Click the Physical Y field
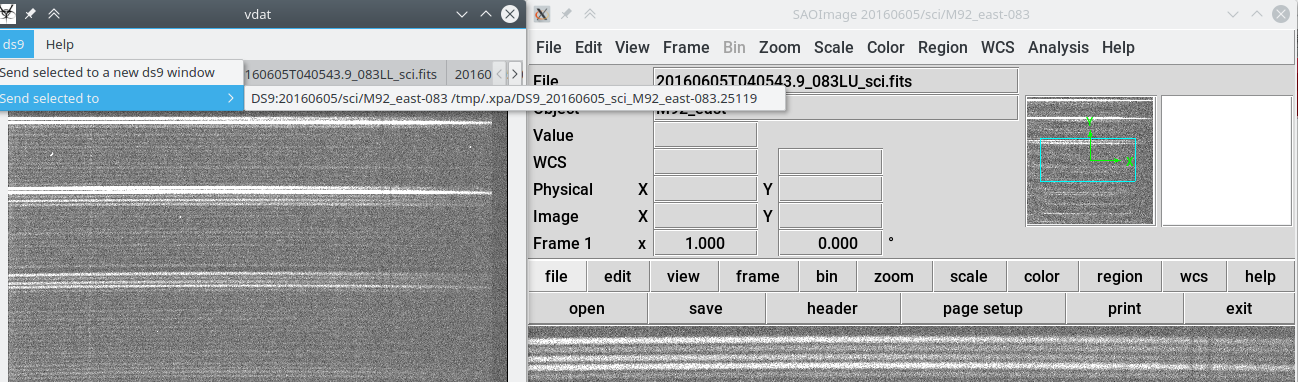The image size is (1298, 382). coord(830,189)
